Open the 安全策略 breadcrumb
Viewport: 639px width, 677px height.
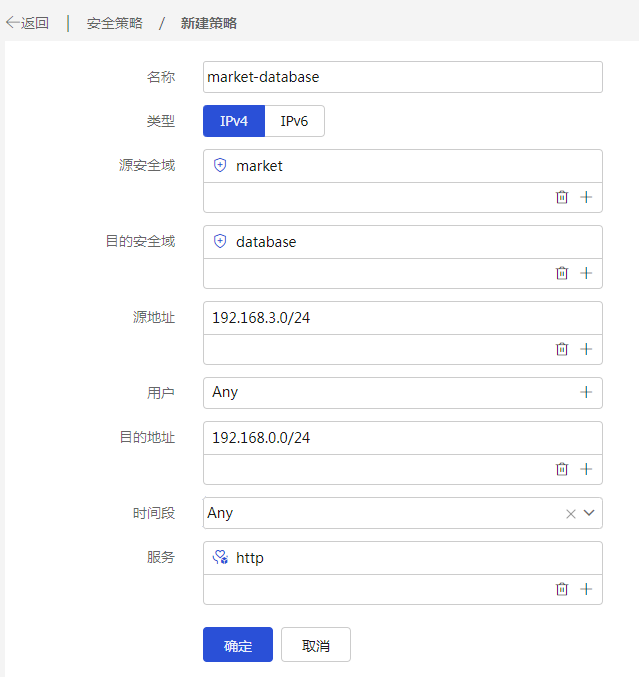pyautogui.click(x=114, y=23)
